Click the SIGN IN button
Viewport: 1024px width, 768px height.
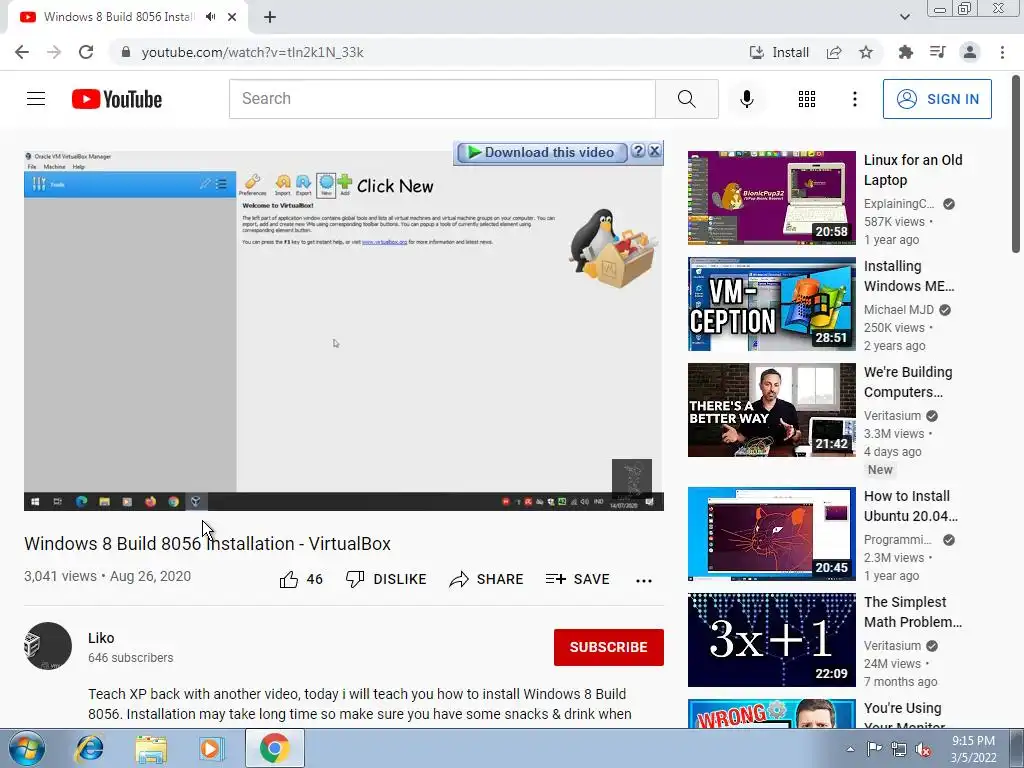(937, 99)
